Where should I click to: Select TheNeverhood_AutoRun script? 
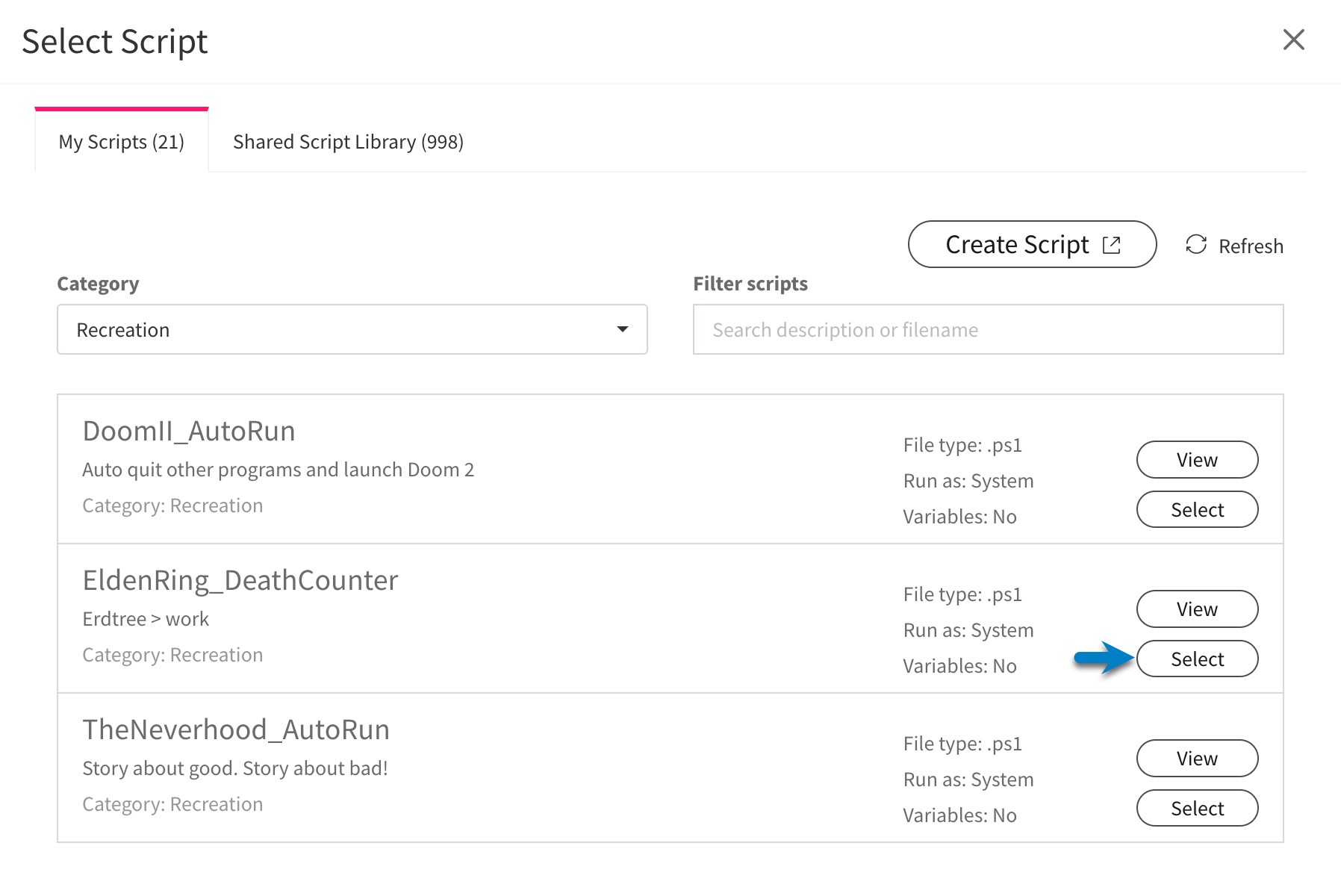coord(1197,809)
